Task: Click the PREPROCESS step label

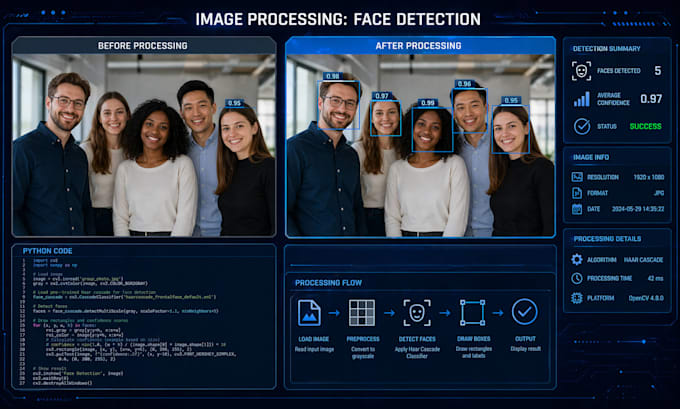Action: coord(363,339)
